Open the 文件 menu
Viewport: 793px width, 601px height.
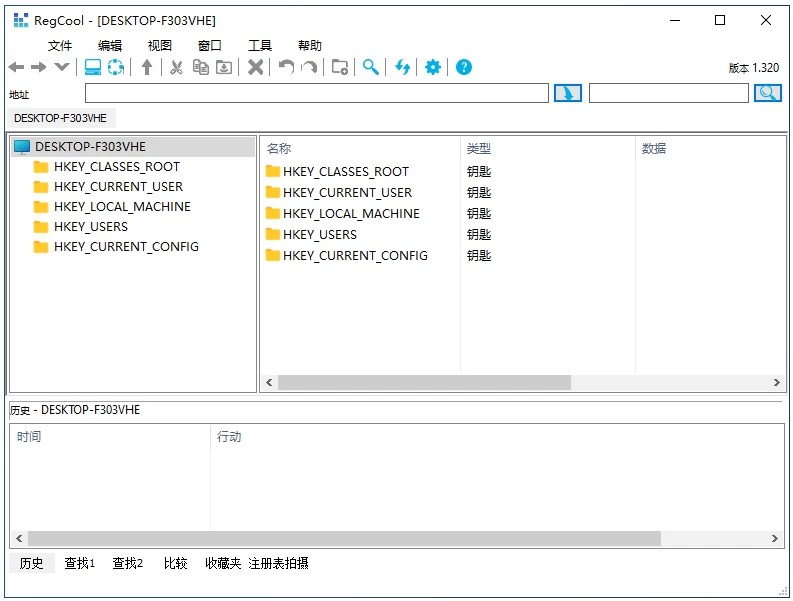(60, 45)
